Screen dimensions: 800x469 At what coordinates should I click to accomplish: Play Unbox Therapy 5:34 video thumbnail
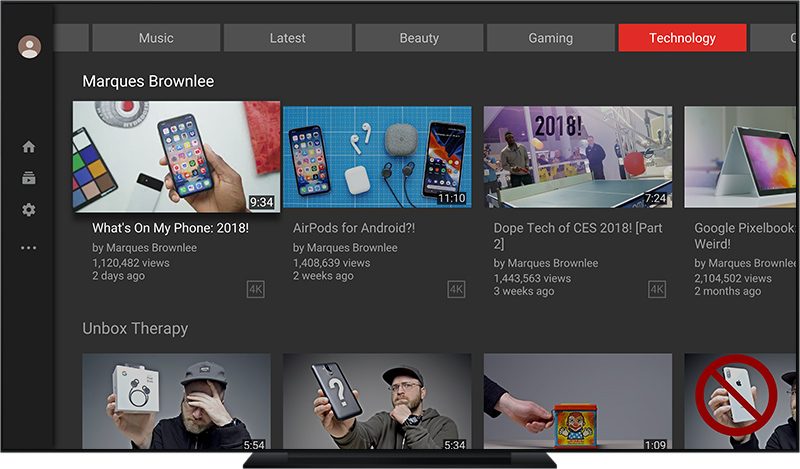(x=377, y=402)
